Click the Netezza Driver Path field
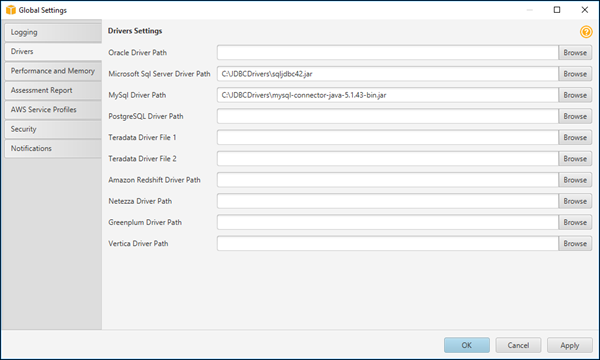600x360 pixels. coord(388,201)
